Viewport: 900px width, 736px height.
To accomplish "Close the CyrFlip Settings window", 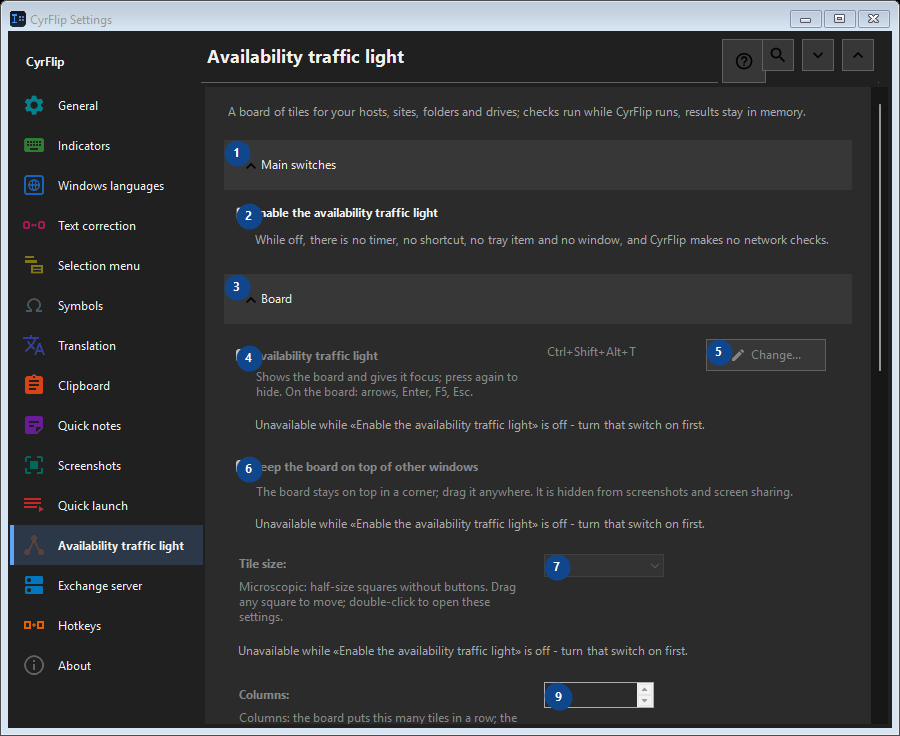I will point(873,19).
